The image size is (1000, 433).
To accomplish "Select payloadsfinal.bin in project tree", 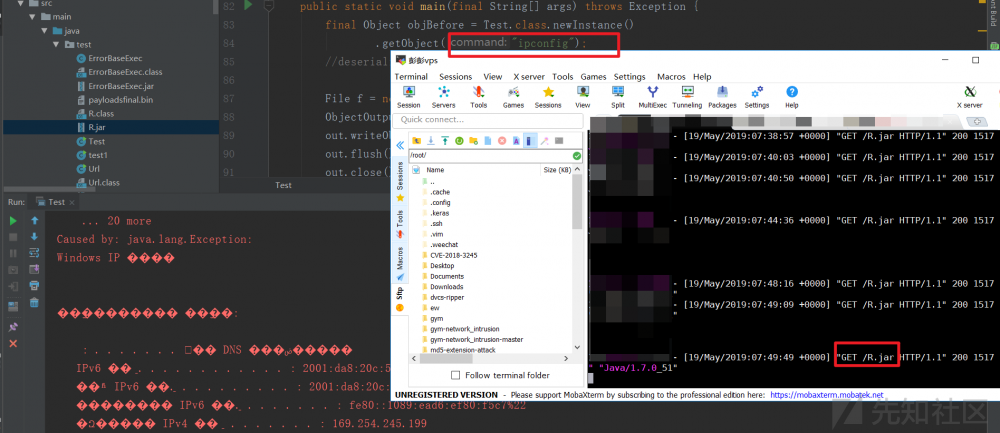I will [121, 99].
